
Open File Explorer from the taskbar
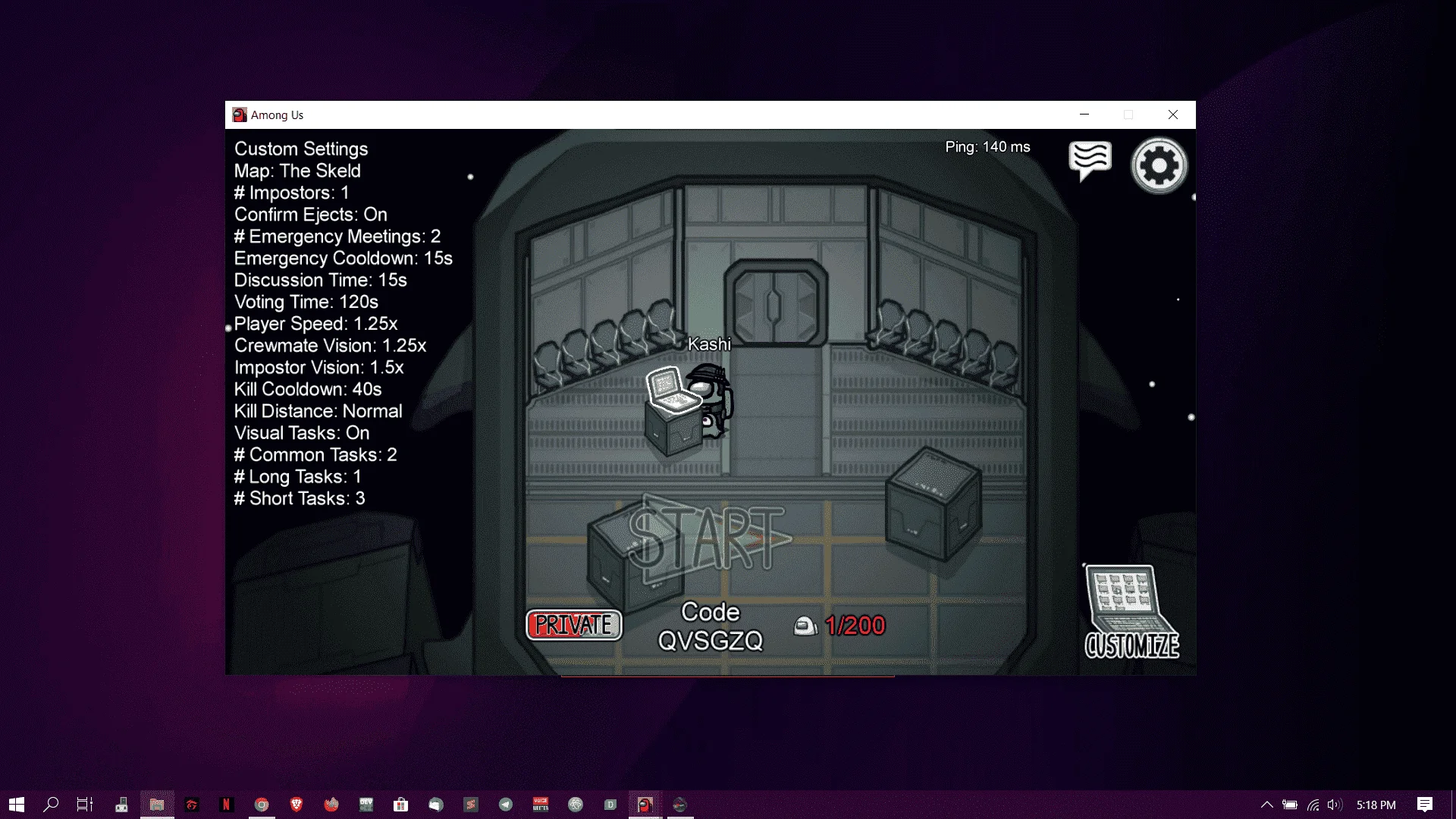coord(157,805)
